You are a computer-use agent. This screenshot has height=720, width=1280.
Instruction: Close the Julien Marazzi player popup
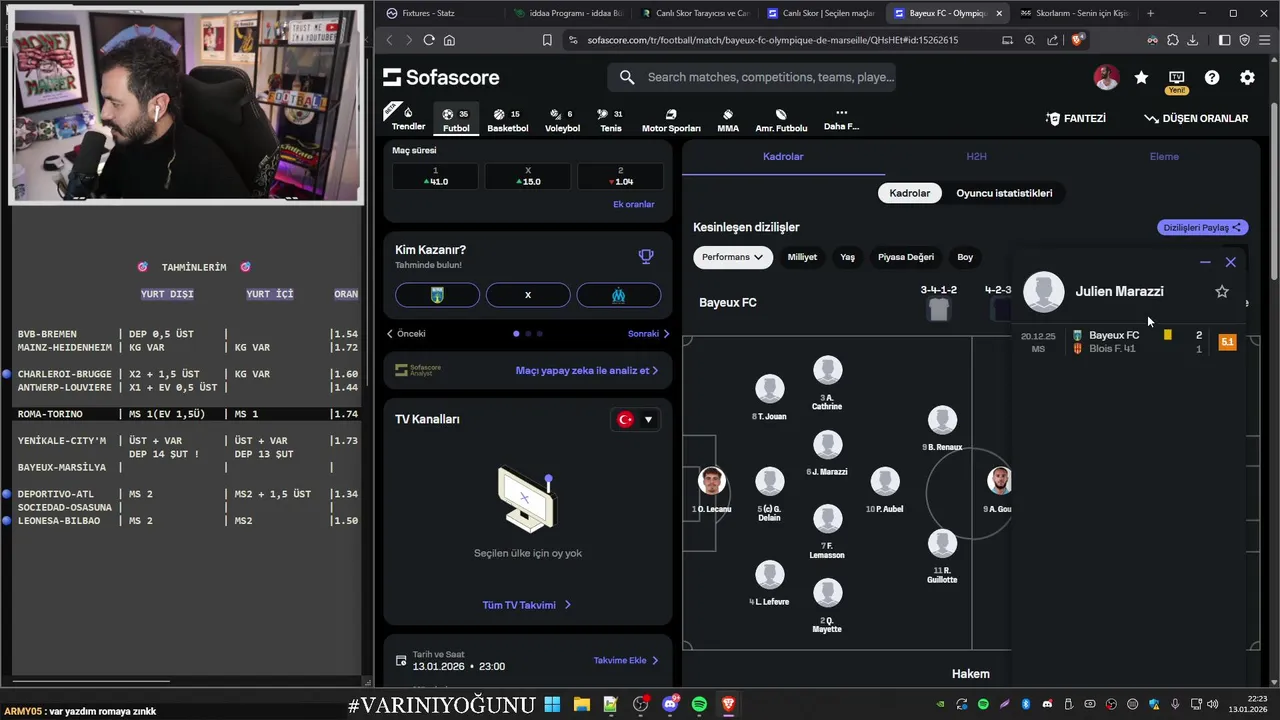coord(1231,262)
